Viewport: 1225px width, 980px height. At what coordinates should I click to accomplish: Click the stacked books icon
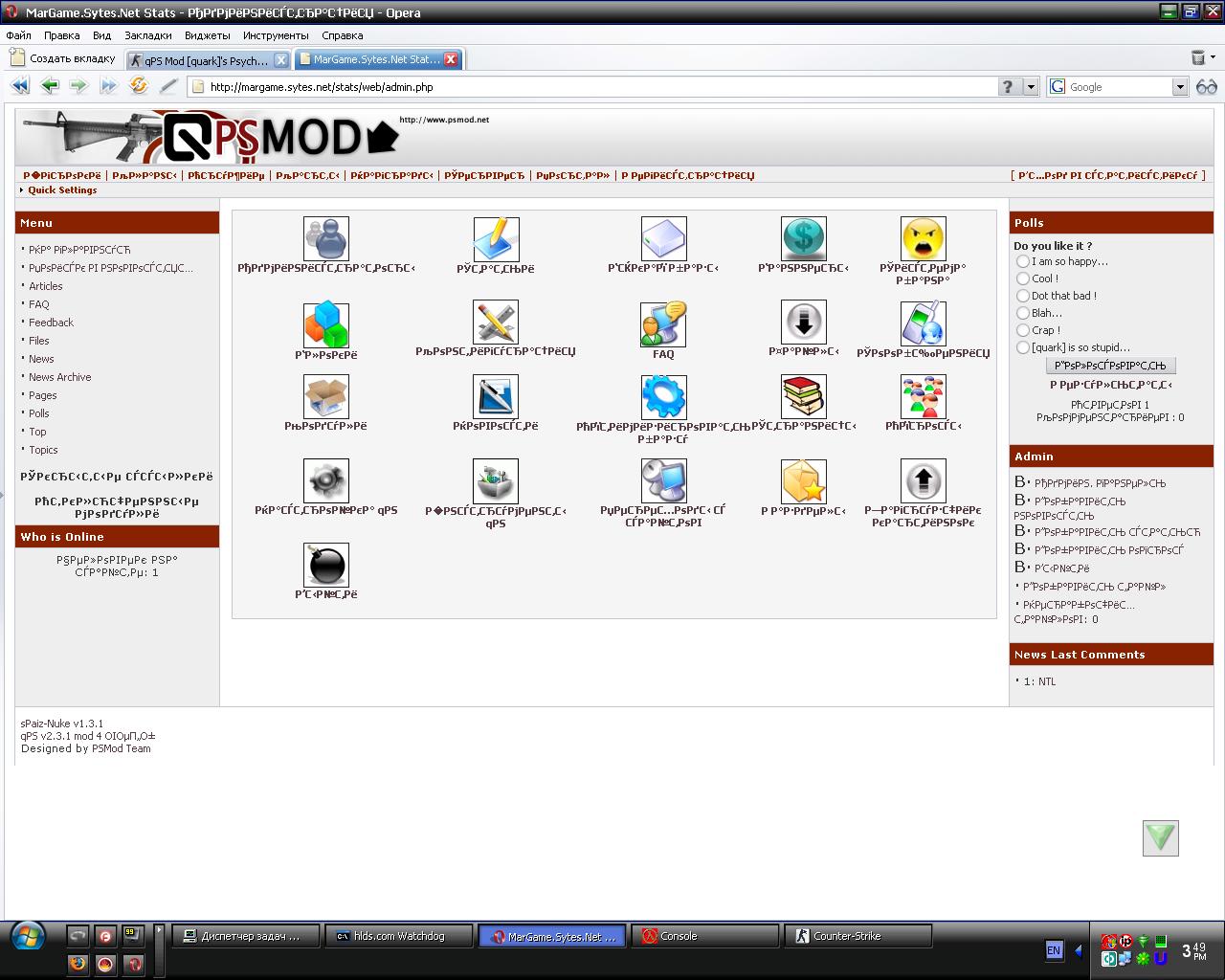804,396
